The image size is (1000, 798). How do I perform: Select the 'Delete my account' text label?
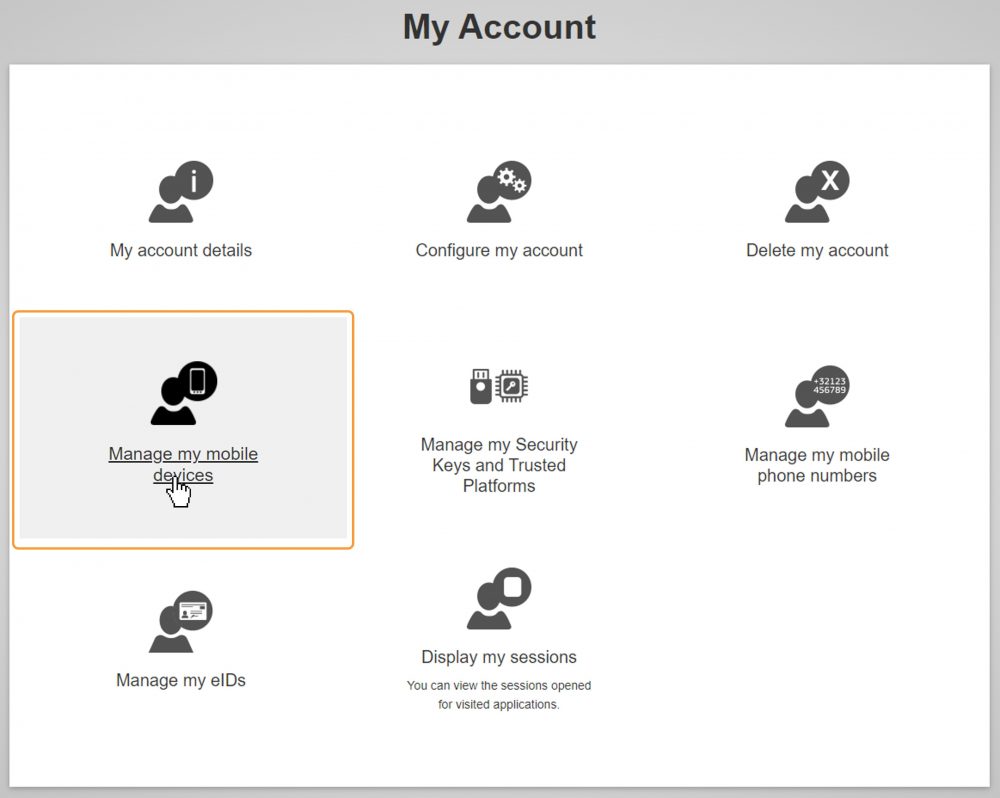coord(817,250)
